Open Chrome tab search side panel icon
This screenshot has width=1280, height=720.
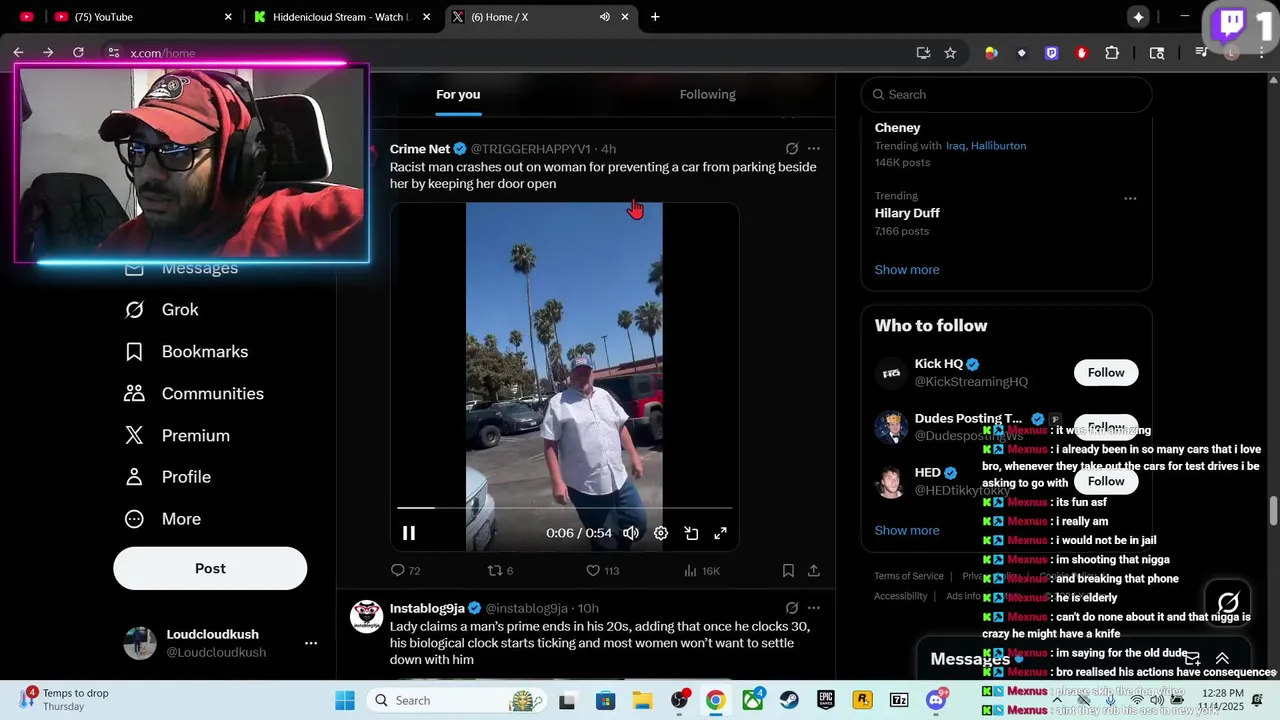click(1157, 53)
